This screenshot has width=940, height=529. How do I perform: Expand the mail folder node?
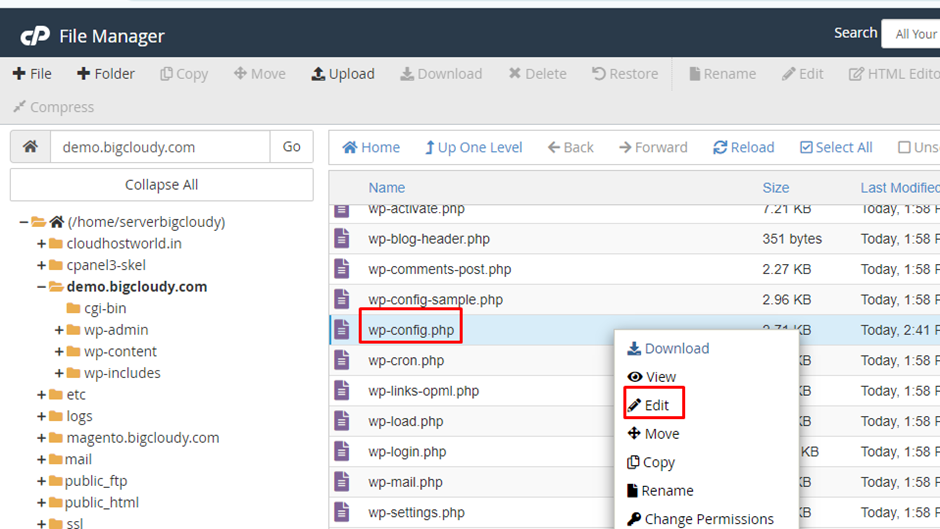point(41,459)
